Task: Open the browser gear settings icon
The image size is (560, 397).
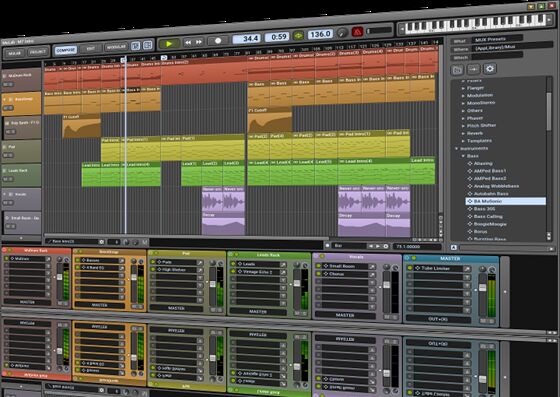Action: click(x=490, y=69)
